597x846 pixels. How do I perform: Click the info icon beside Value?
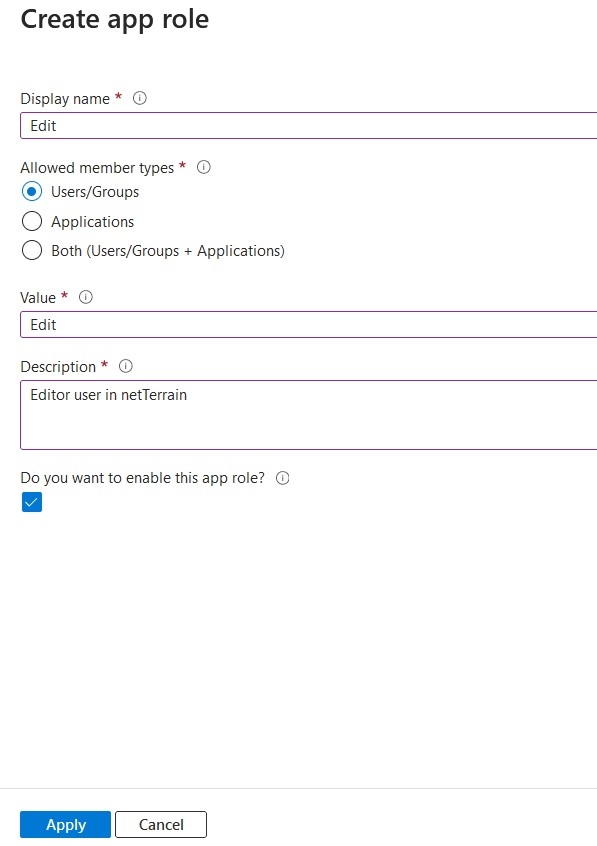point(86,297)
